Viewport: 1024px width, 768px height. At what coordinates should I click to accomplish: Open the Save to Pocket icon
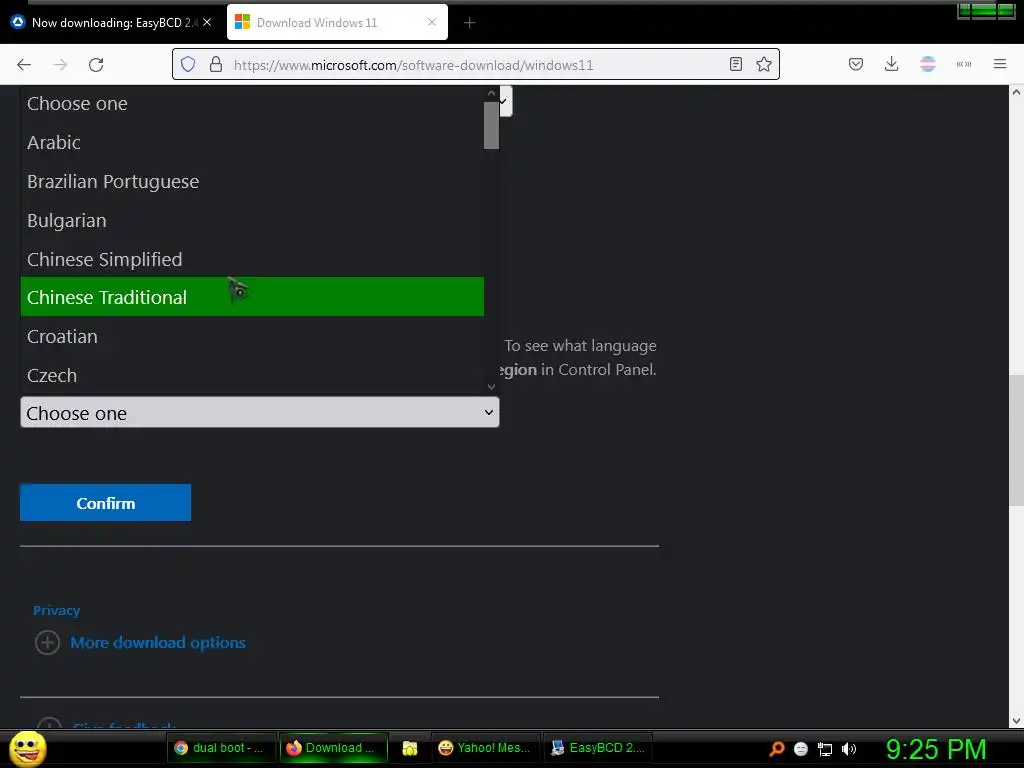[856, 64]
